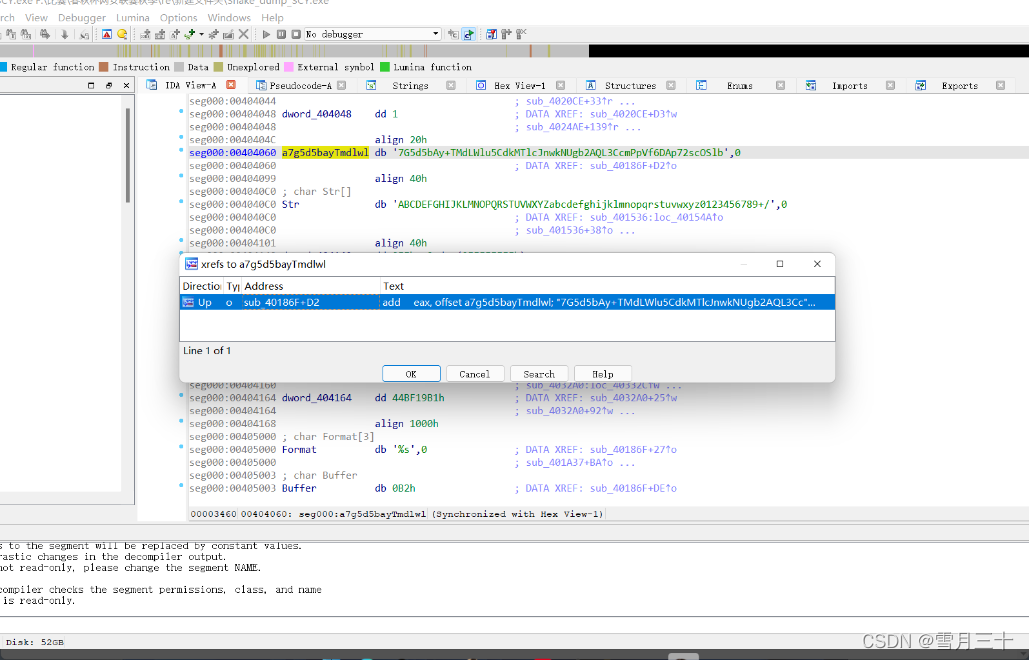Close the Enums tab
The height and width of the screenshot is (660, 1029).
tap(780, 85)
